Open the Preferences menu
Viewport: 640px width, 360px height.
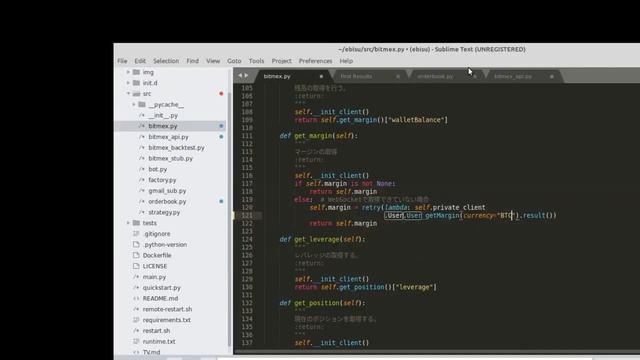(x=315, y=61)
